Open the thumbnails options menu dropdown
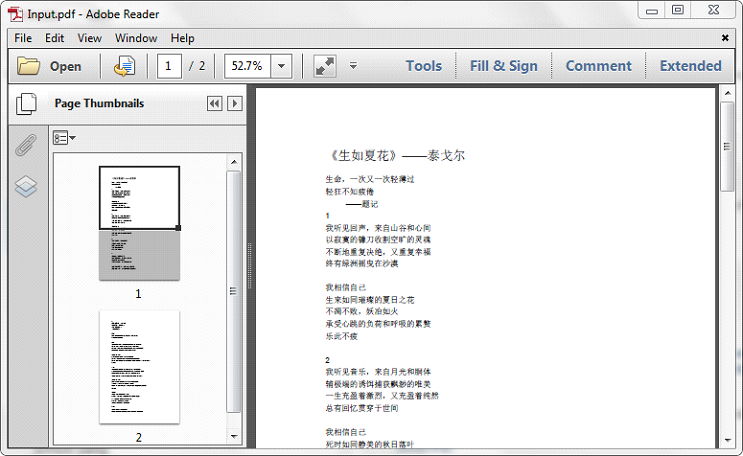The height and width of the screenshot is (456, 743). 64,138
